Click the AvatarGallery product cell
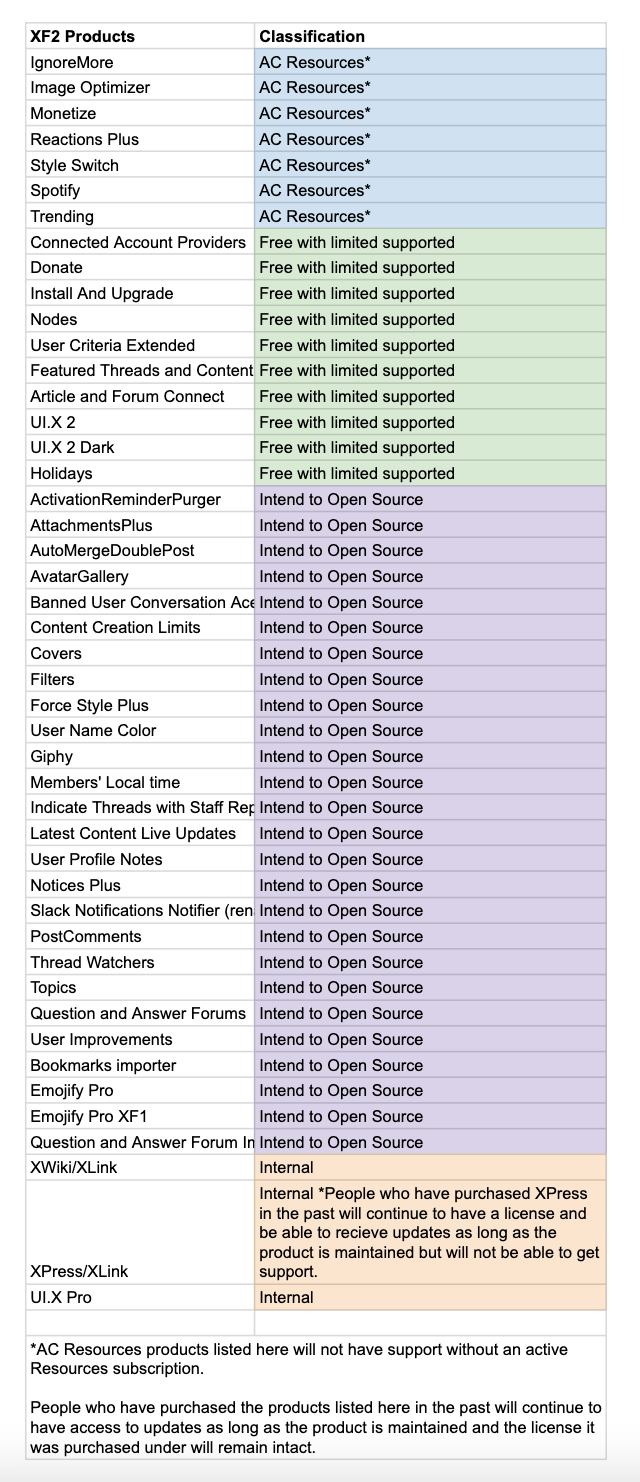 [80, 576]
